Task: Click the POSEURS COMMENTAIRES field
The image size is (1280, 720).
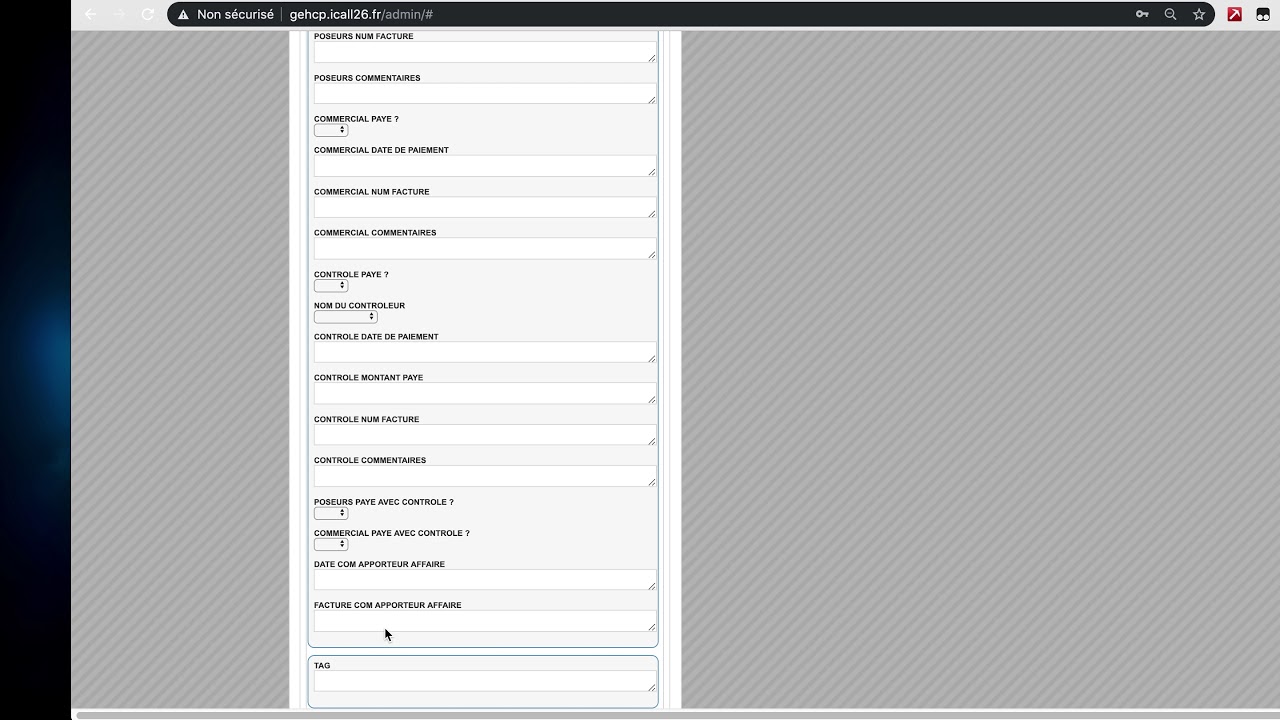Action: pyautogui.click(x=485, y=94)
